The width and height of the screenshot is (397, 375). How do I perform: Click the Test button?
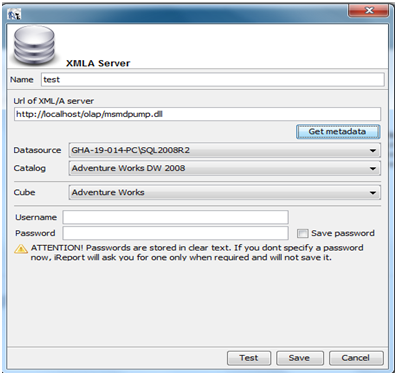pyautogui.click(x=249, y=358)
